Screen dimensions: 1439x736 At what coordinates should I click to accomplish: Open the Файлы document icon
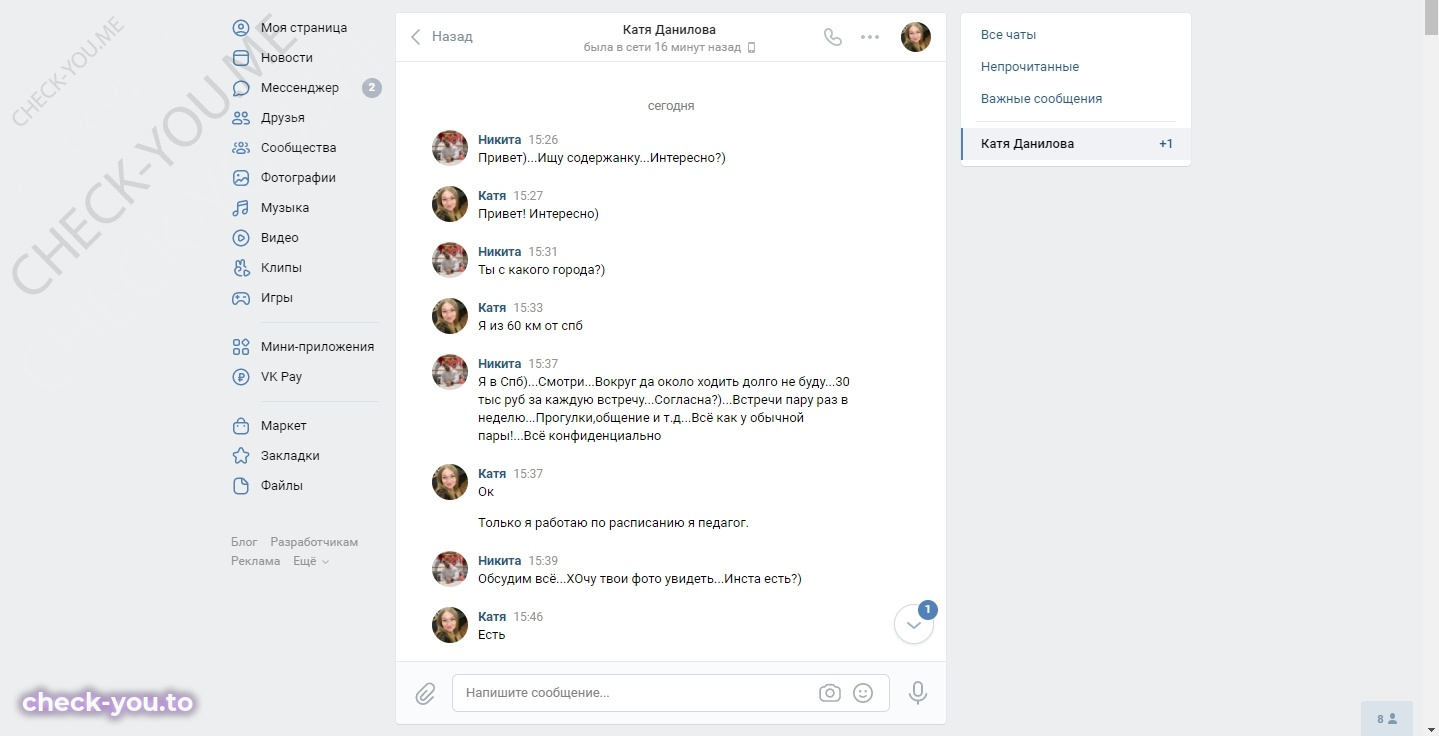click(x=241, y=486)
